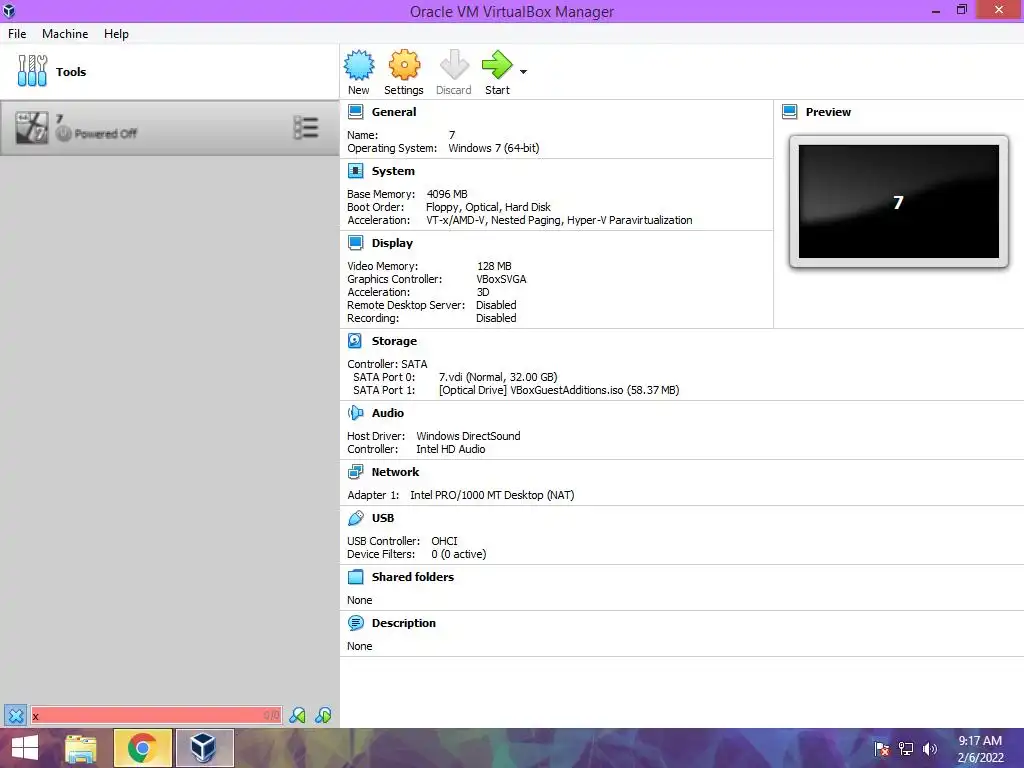
Task: Click the Graphics Controller value VBoxSVGA
Action: click(502, 279)
